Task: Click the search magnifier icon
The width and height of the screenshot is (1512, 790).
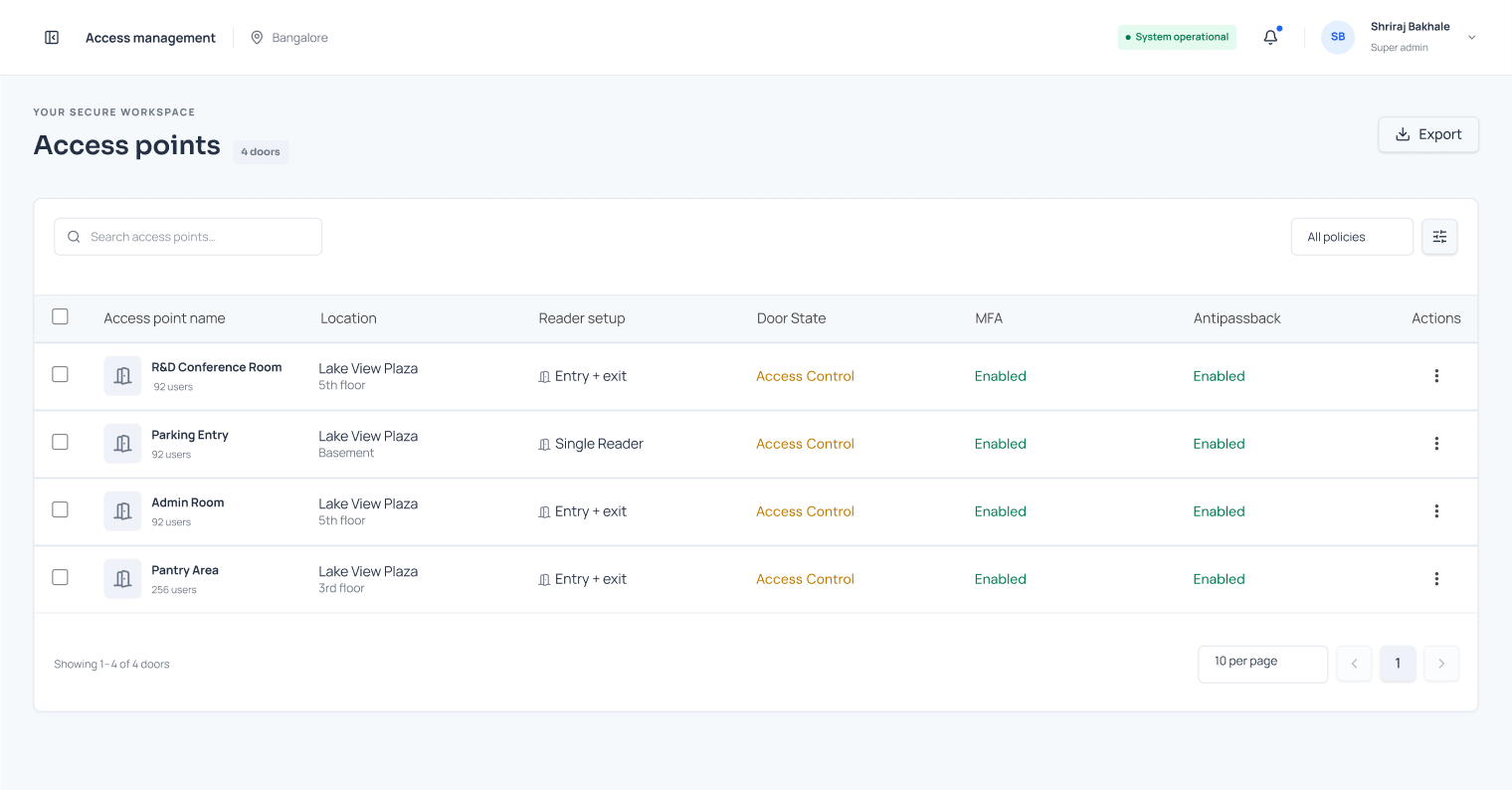Action: pos(74,237)
